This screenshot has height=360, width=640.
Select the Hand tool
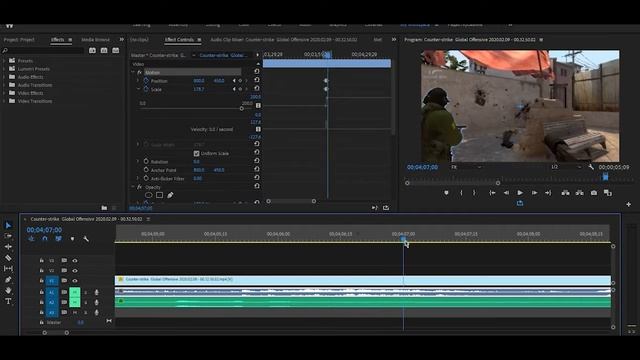(x=8, y=291)
